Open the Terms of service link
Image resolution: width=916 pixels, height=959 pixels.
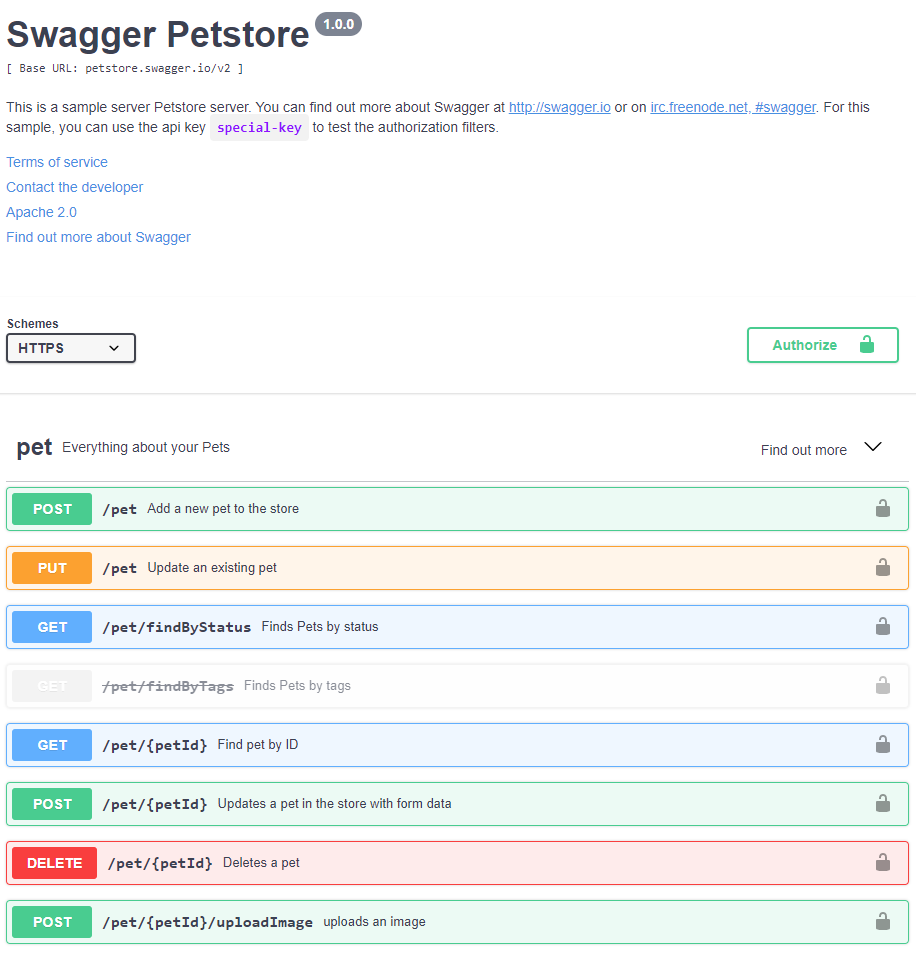[57, 162]
